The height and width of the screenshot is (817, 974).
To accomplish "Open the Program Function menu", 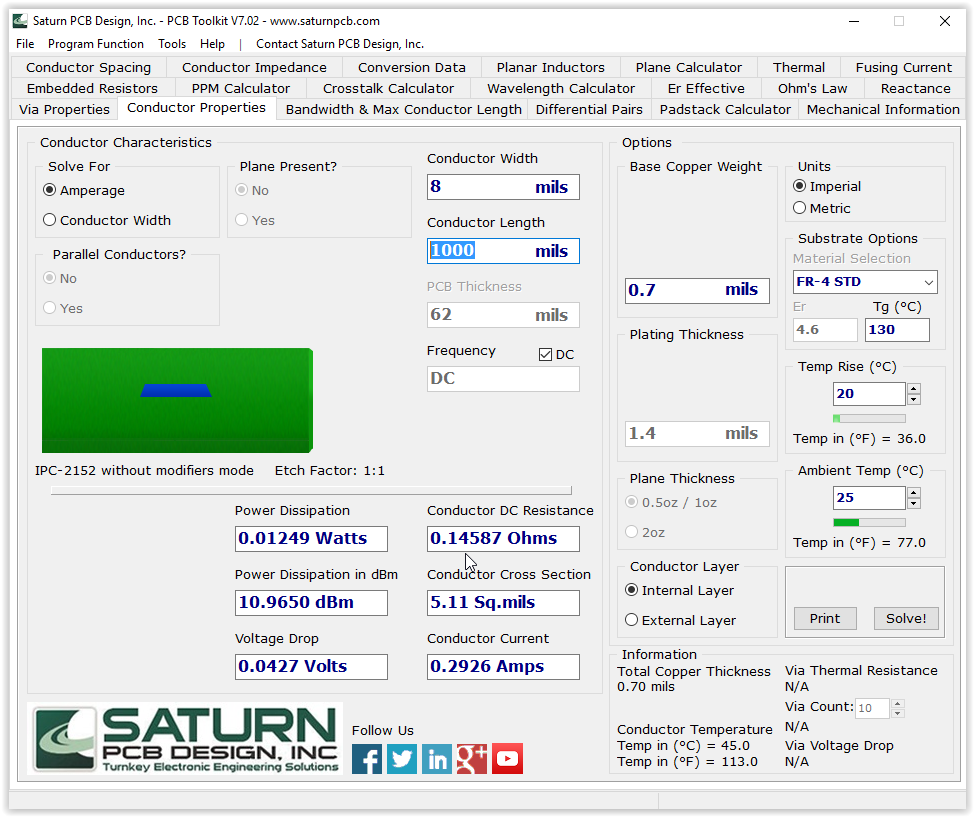I will point(96,44).
